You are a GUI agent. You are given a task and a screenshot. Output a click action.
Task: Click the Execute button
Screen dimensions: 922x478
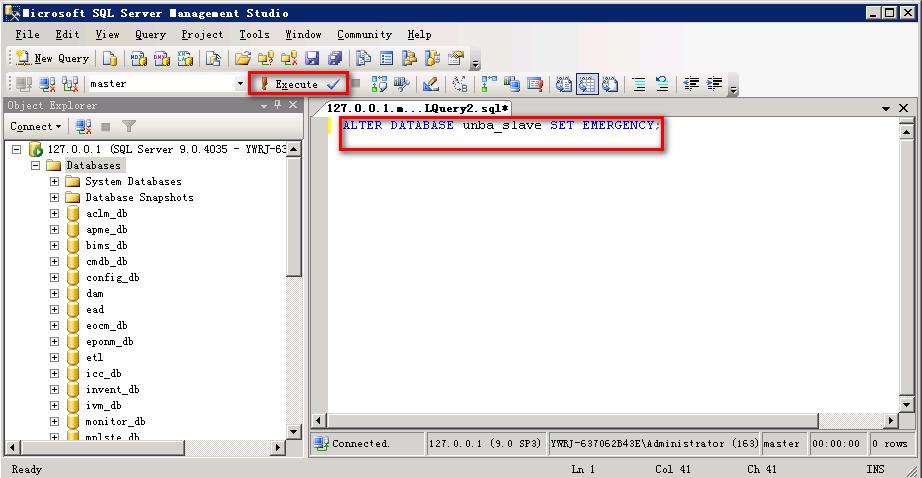click(289, 84)
